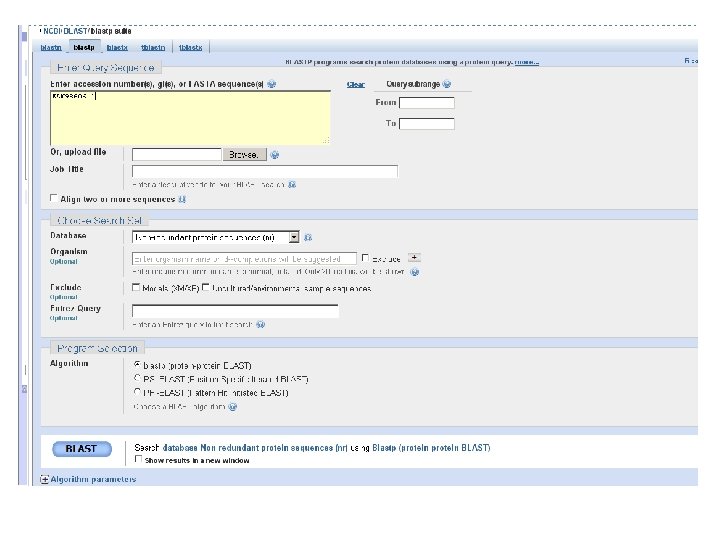Switch to tblastx tab
This screenshot has height=540, width=720.
coord(191,48)
